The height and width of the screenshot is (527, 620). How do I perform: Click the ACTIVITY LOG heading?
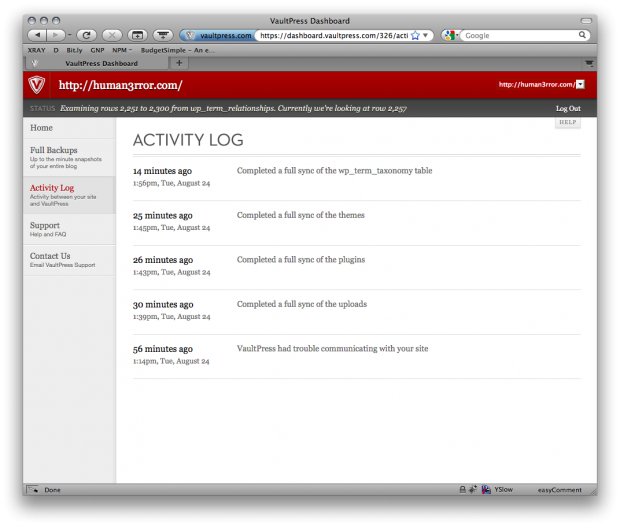(188, 140)
